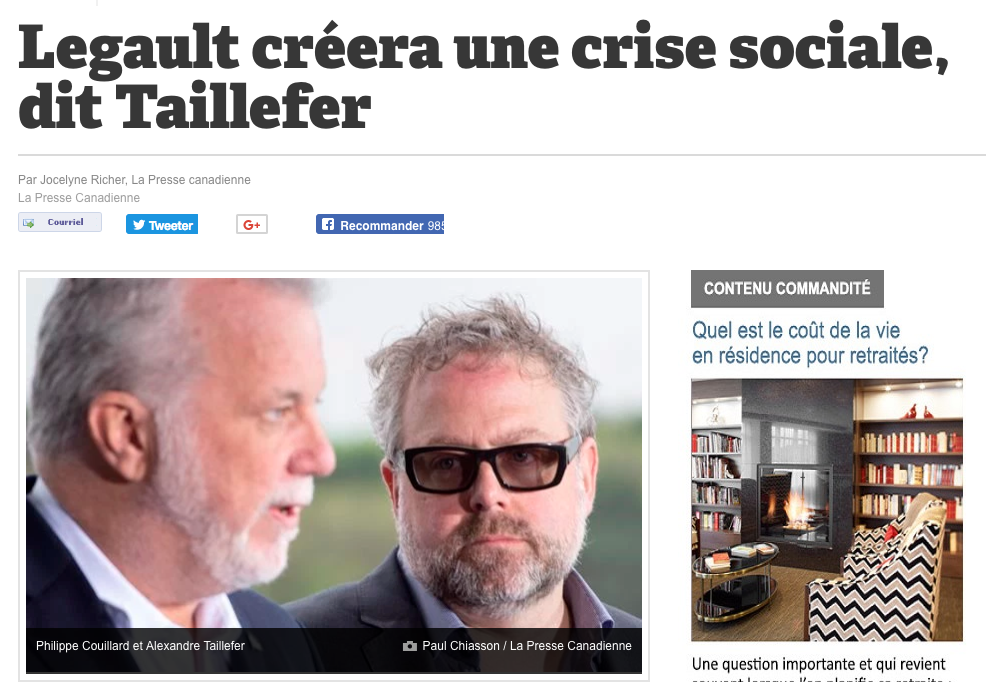This screenshot has width=986, height=682.
Task: Click La Presse Canadienne source line
Action: tap(79, 198)
